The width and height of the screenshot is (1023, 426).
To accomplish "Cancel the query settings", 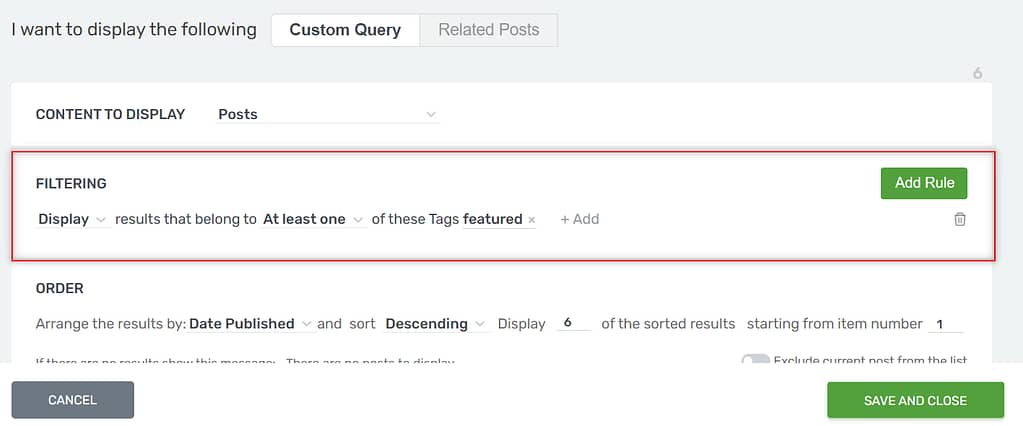I will coord(72,400).
